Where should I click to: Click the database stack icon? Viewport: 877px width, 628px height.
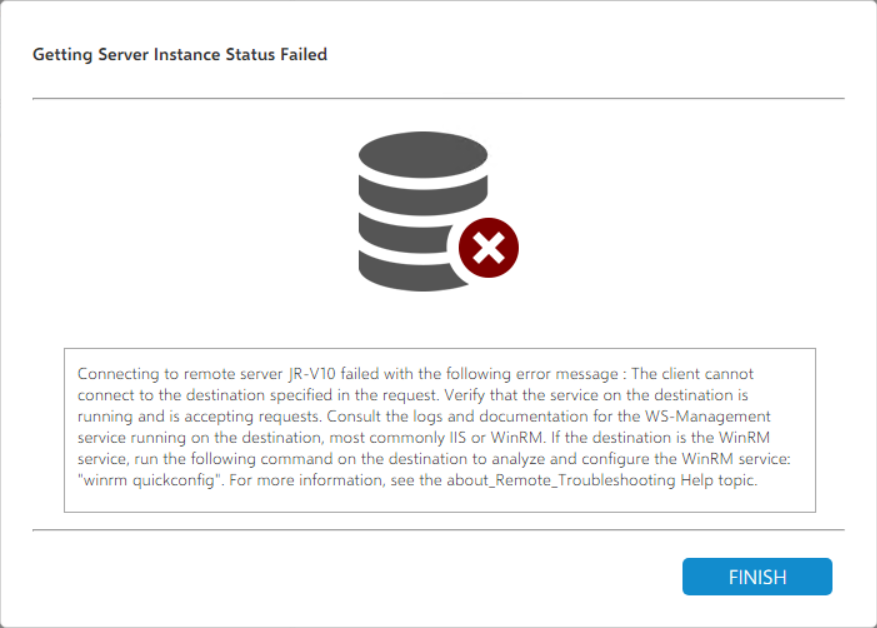[x=423, y=208]
